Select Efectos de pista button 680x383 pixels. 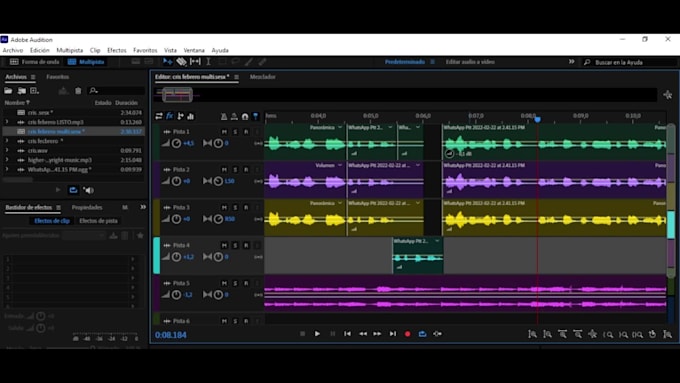[98, 221]
